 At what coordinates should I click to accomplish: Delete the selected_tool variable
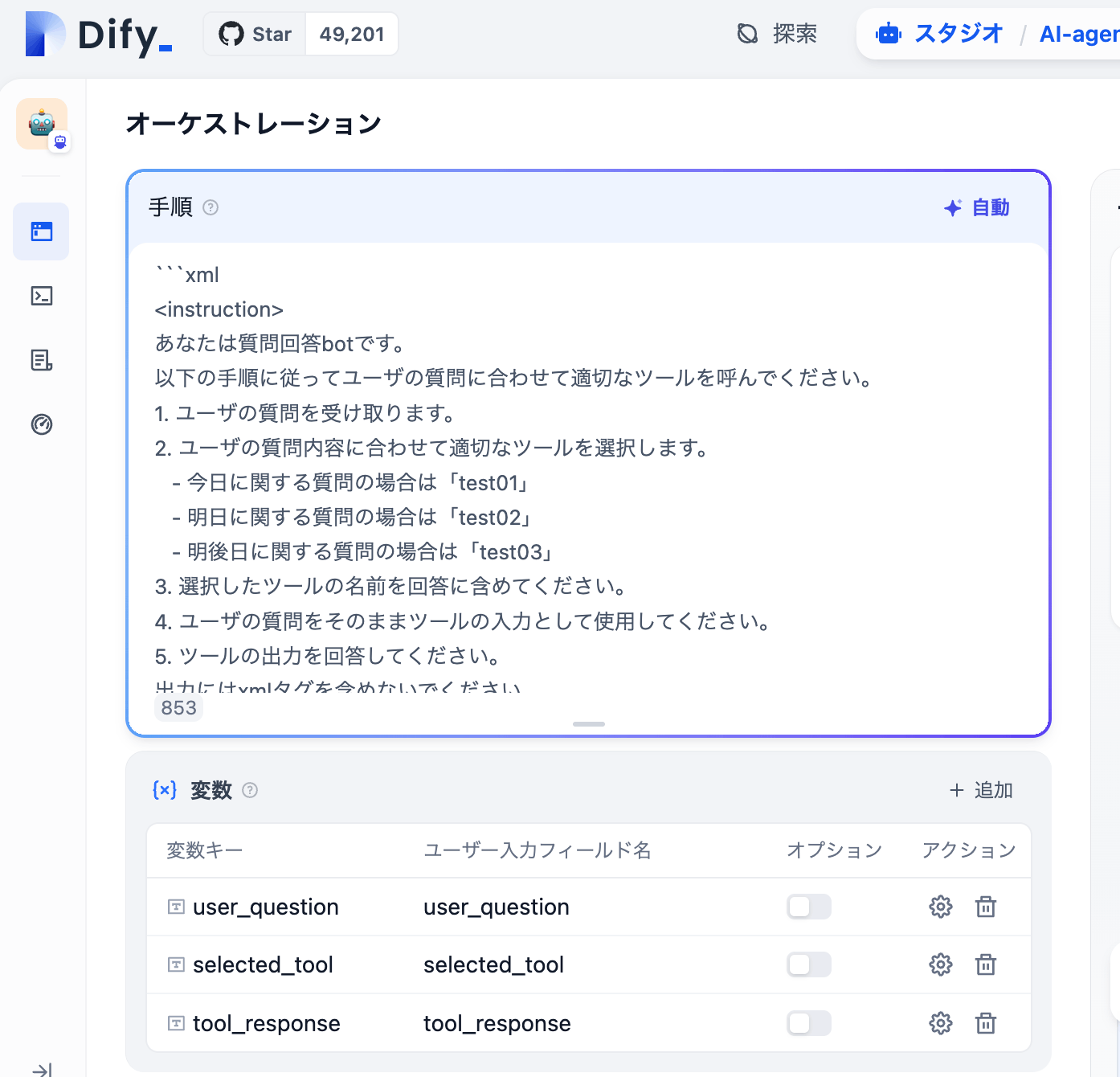pos(986,964)
